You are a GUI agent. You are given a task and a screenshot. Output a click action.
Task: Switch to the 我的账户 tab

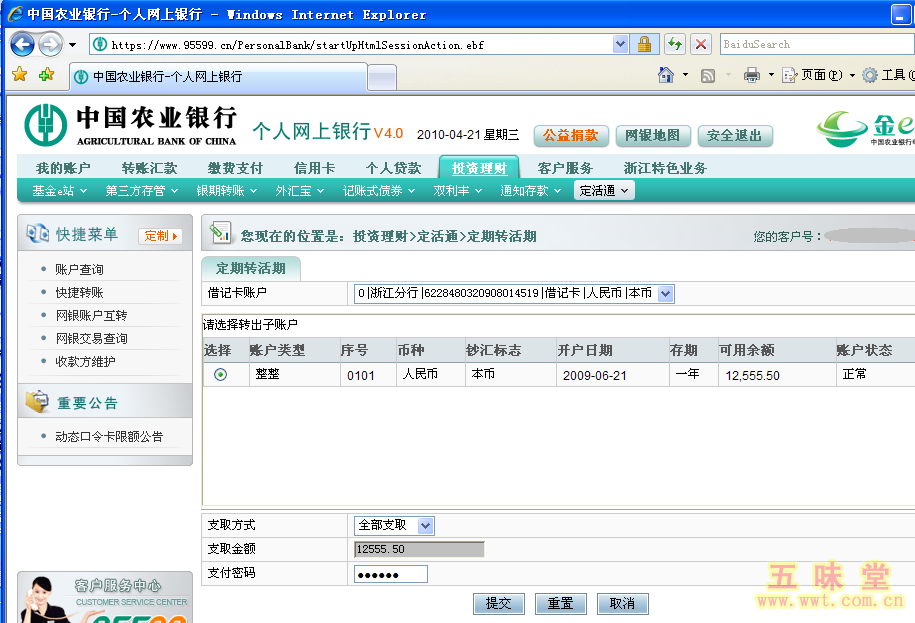[63, 168]
